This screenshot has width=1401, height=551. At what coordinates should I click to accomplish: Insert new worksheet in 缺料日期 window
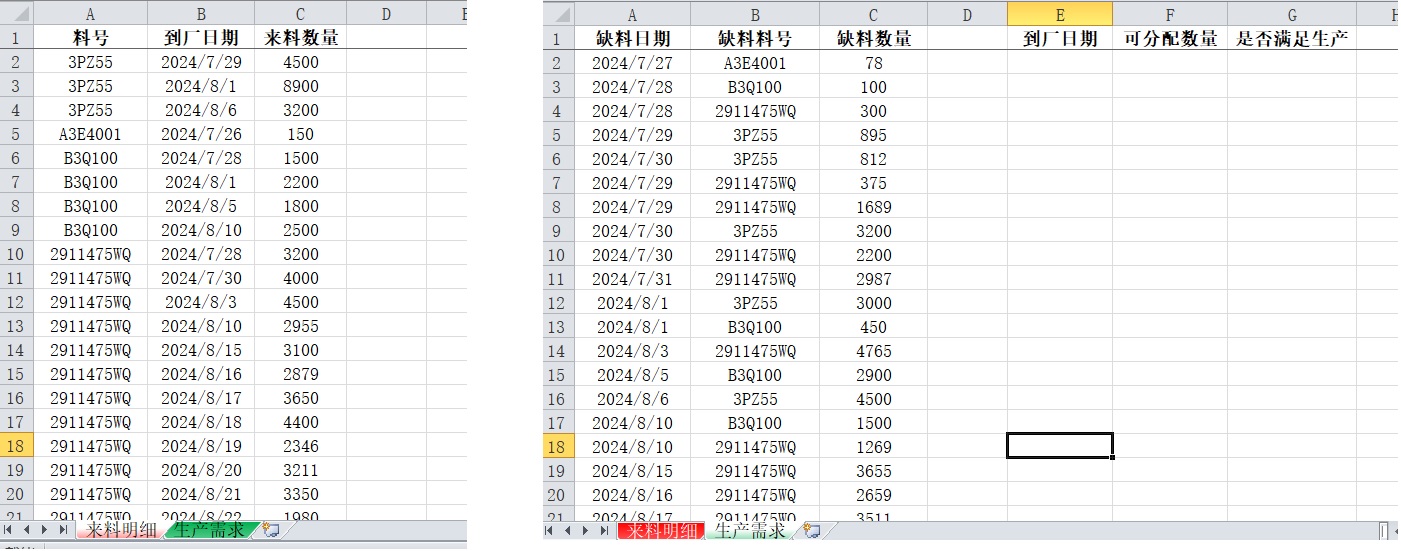pyautogui.click(x=811, y=531)
